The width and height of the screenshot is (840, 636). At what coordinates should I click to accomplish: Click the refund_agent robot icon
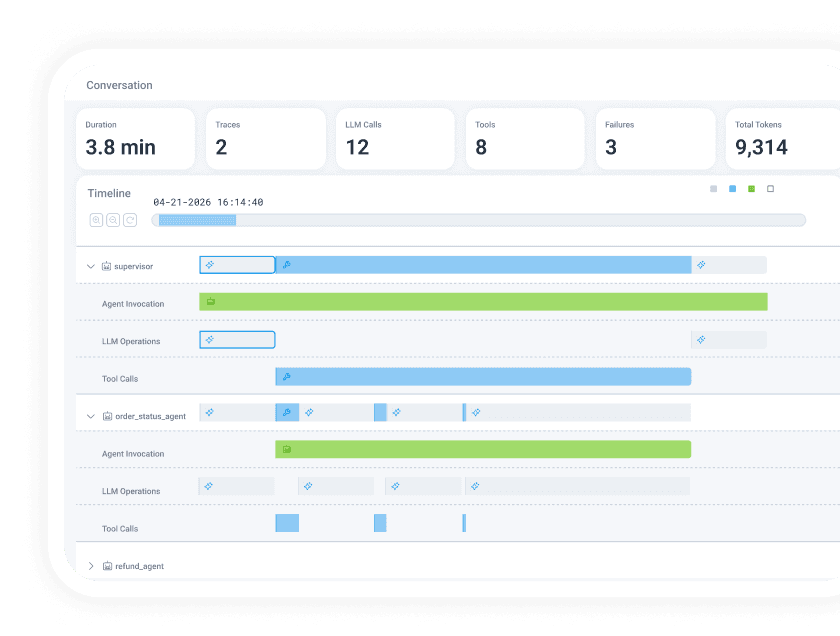(x=107, y=566)
